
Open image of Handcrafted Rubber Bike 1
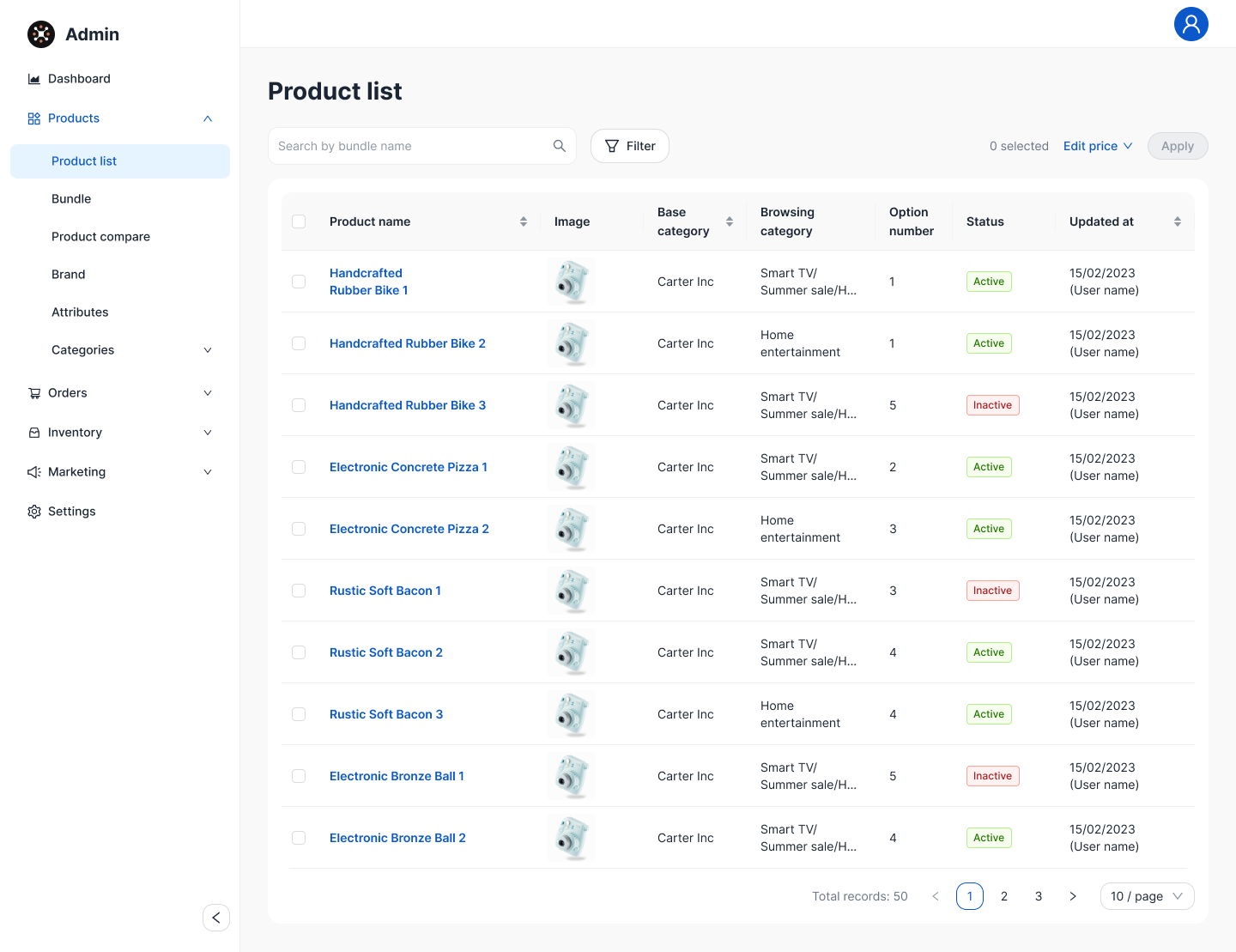point(572,282)
